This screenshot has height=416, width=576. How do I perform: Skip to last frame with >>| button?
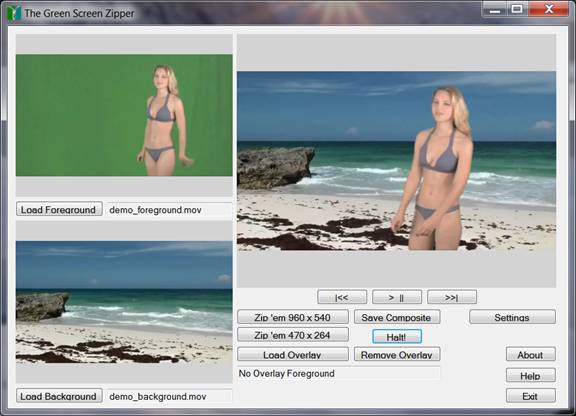coord(452,297)
